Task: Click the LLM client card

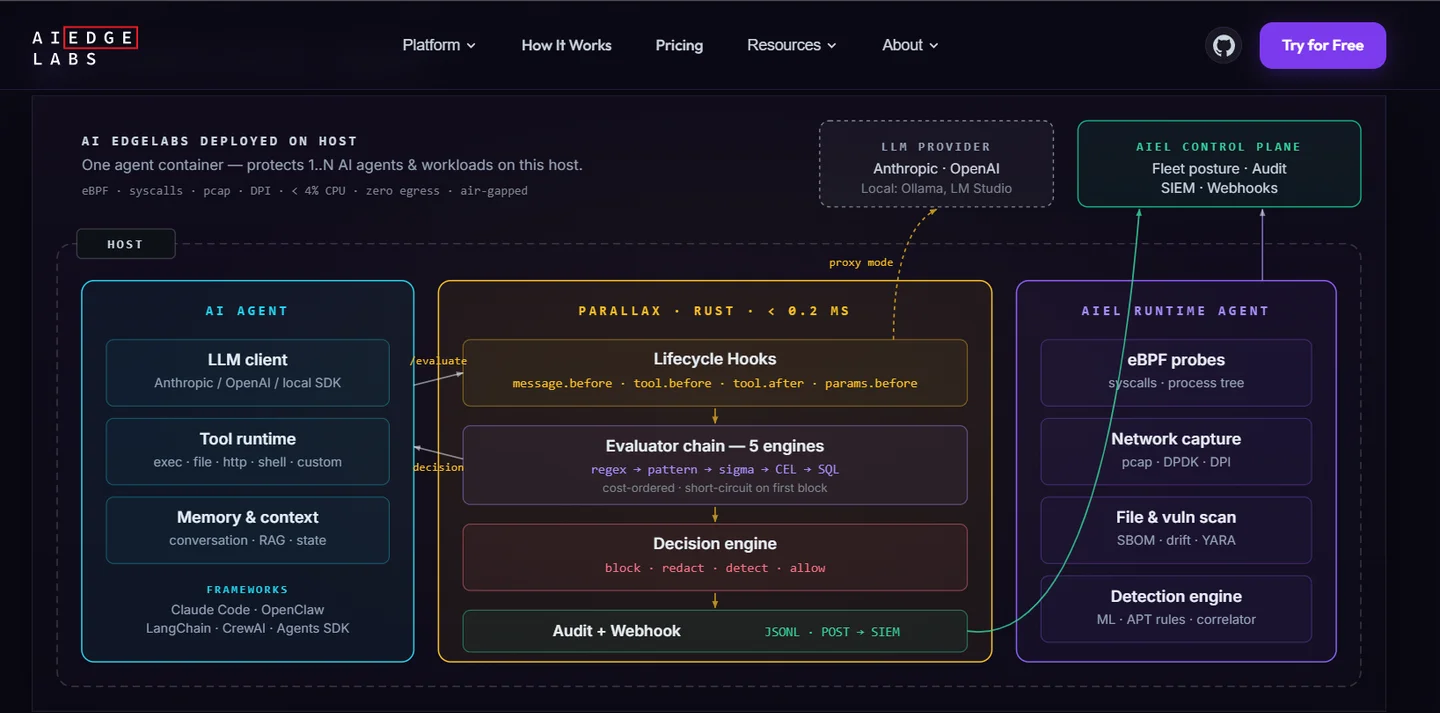Action: tap(248, 372)
